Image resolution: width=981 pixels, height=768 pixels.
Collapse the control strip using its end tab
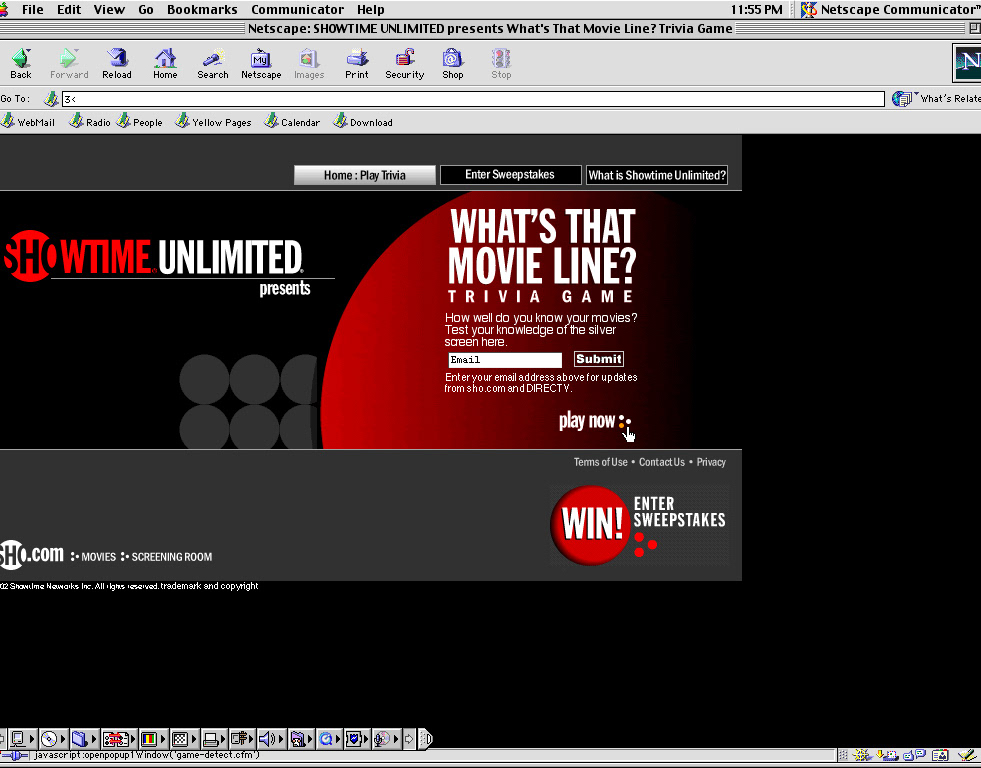pyautogui.click(x=425, y=739)
